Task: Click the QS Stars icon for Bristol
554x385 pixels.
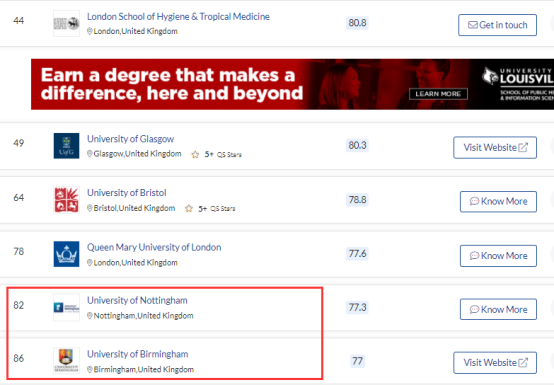Action: tap(189, 208)
